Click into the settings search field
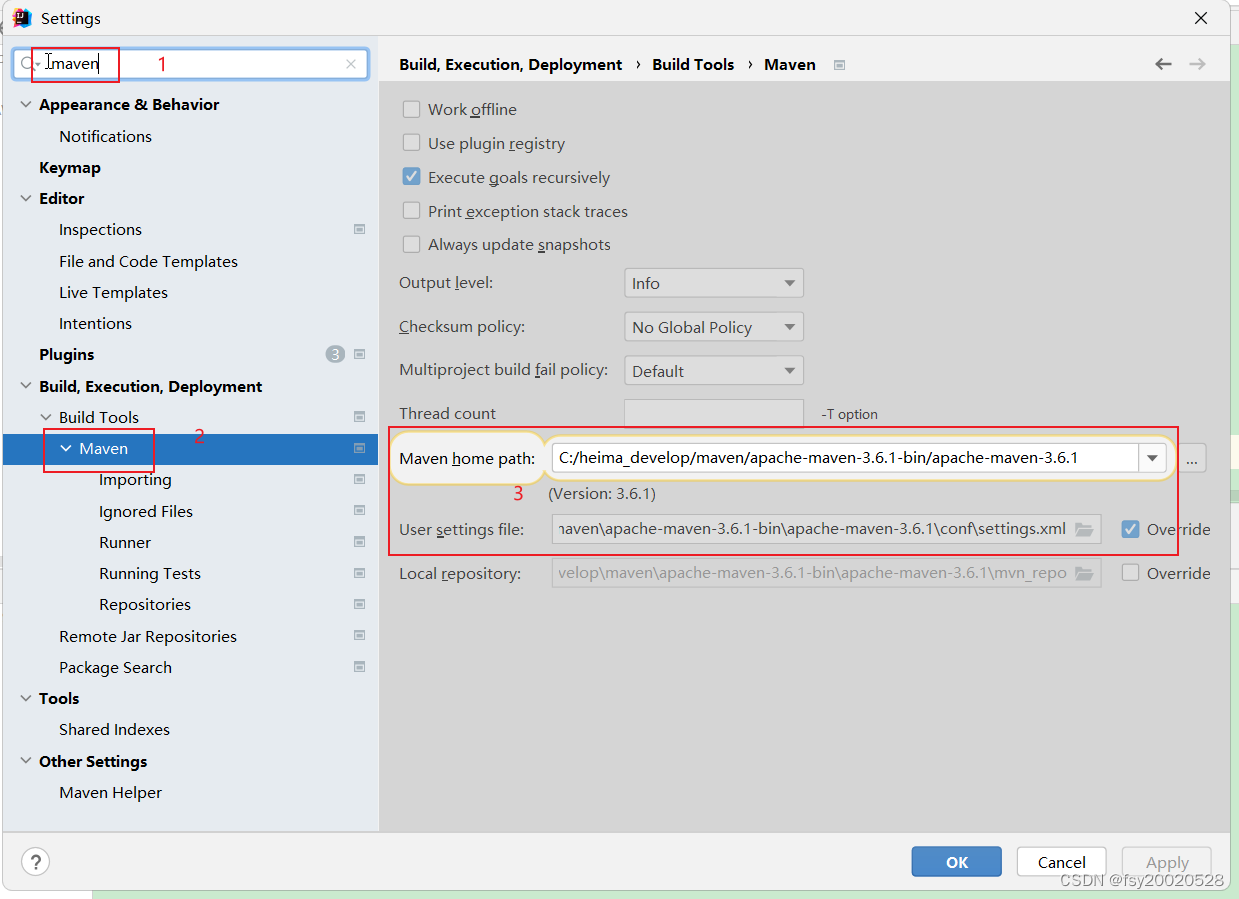Viewport: 1239px width, 899px height. pyautogui.click(x=190, y=64)
